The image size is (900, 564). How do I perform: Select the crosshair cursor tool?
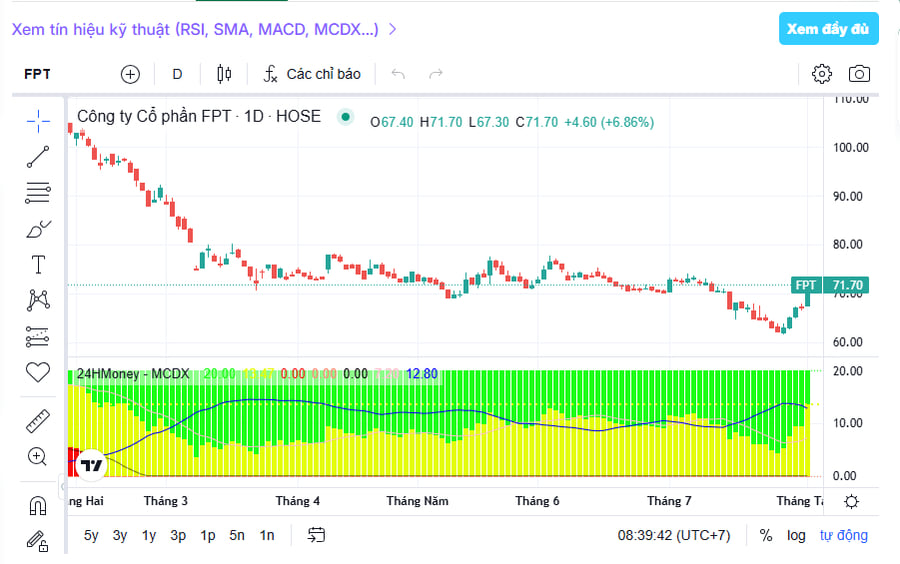pos(38,121)
